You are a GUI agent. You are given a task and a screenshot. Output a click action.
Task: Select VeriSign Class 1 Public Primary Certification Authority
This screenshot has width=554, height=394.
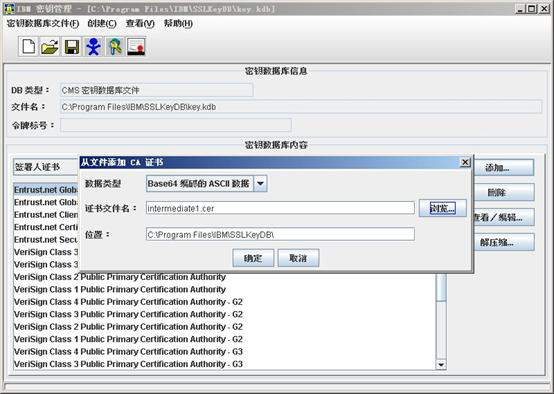point(225,289)
